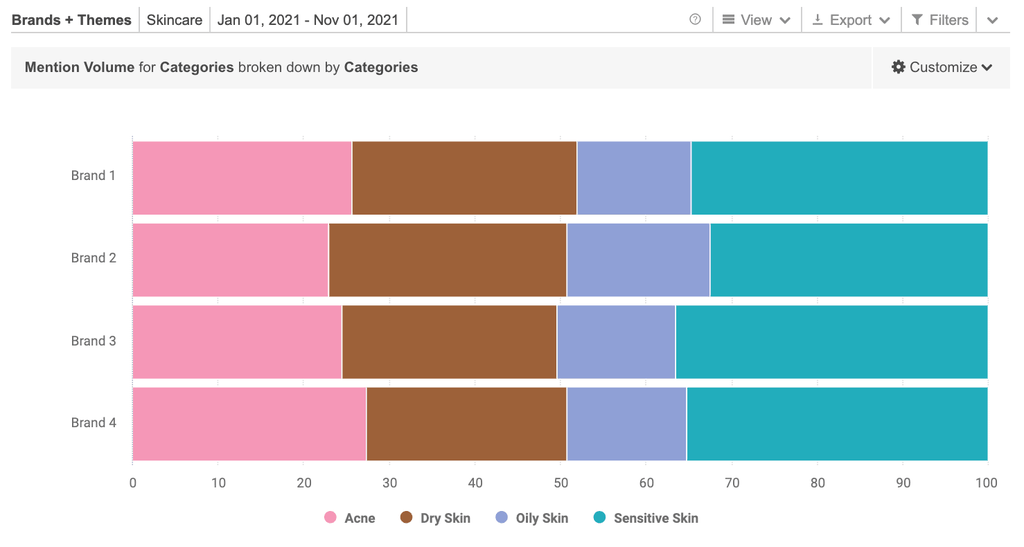Screen dimensions: 1024x547
Task: Toggle the Dry Skin legend series
Action: pos(445,518)
